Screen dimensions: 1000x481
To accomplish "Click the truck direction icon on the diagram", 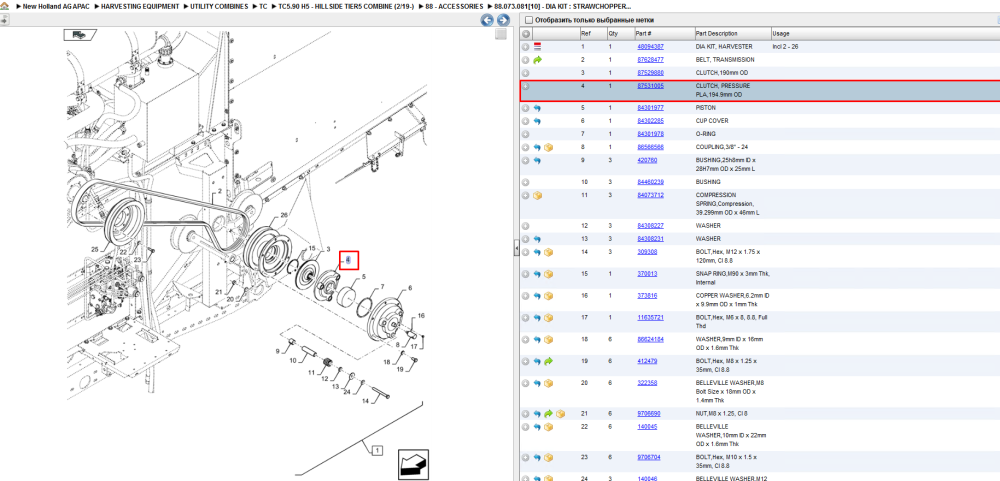I will [78, 34].
